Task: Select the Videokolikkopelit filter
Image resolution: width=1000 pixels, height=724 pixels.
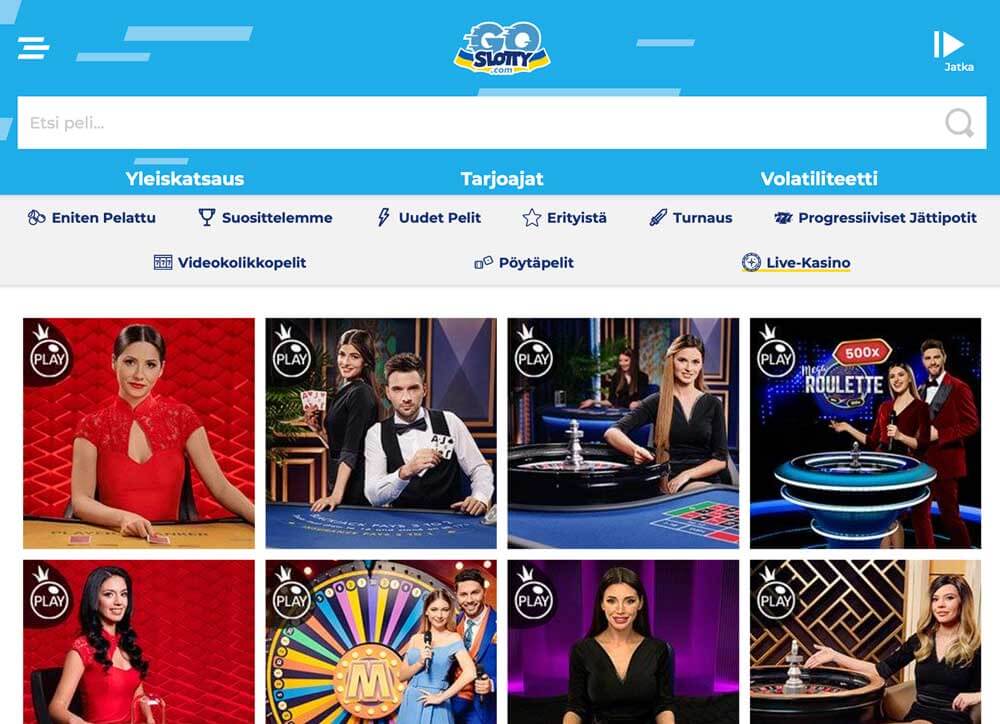Action: click(230, 263)
